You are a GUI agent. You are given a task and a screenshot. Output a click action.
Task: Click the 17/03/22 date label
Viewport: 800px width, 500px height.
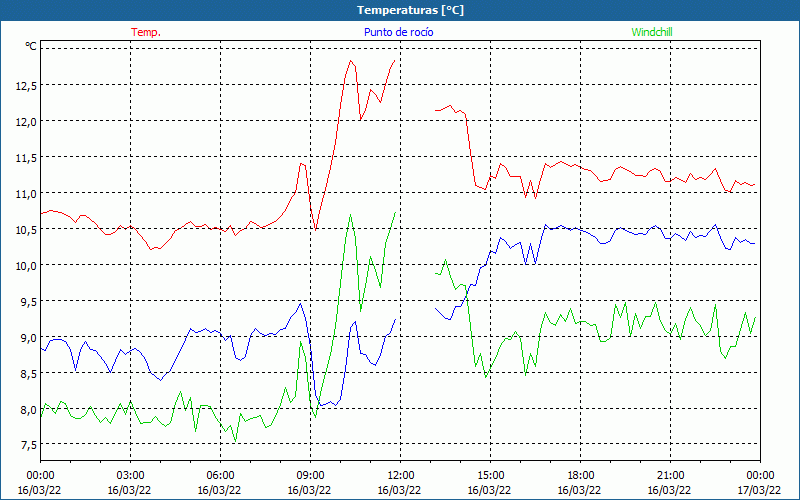point(759,490)
